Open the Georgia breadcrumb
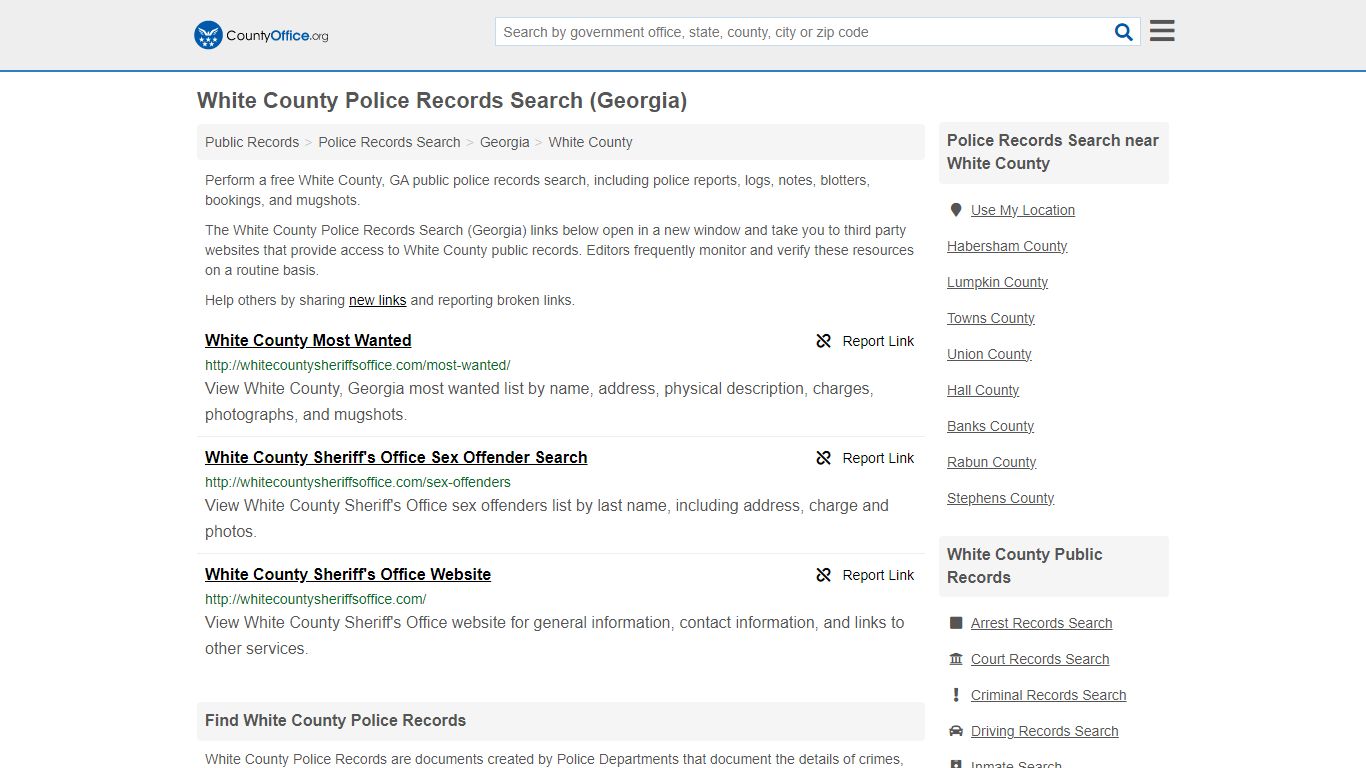The image size is (1366, 768). (x=505, y=142)
